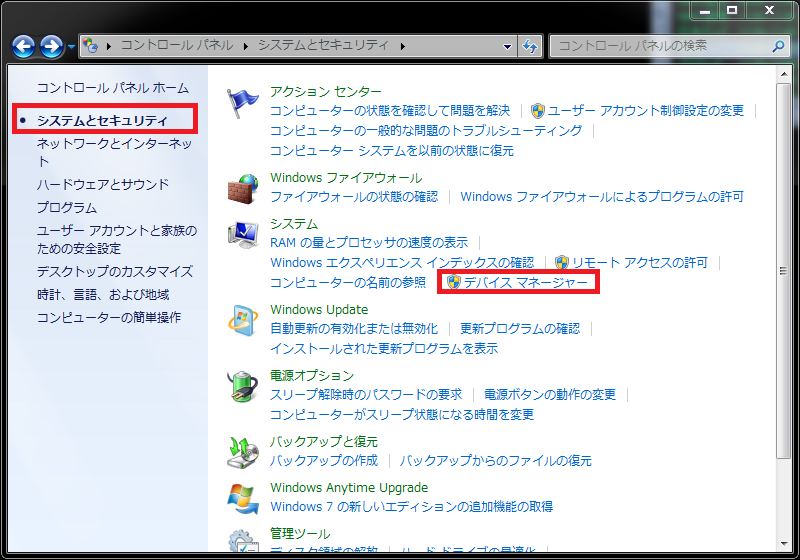Open バックアップの作成 link
Viewport: 800px width, 560px height.
tap(324, 461)
